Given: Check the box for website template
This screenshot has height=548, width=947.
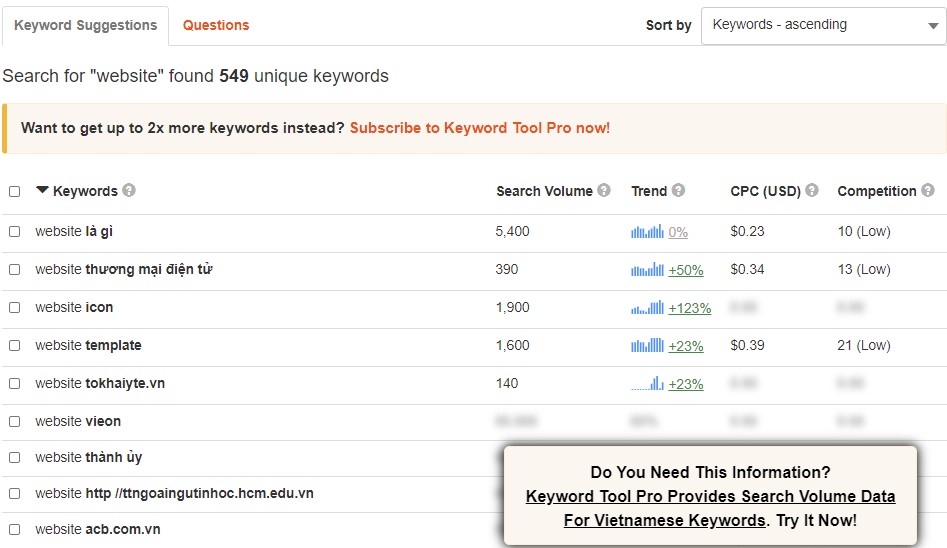Looking at the screenshot, I should pos(14,346).
